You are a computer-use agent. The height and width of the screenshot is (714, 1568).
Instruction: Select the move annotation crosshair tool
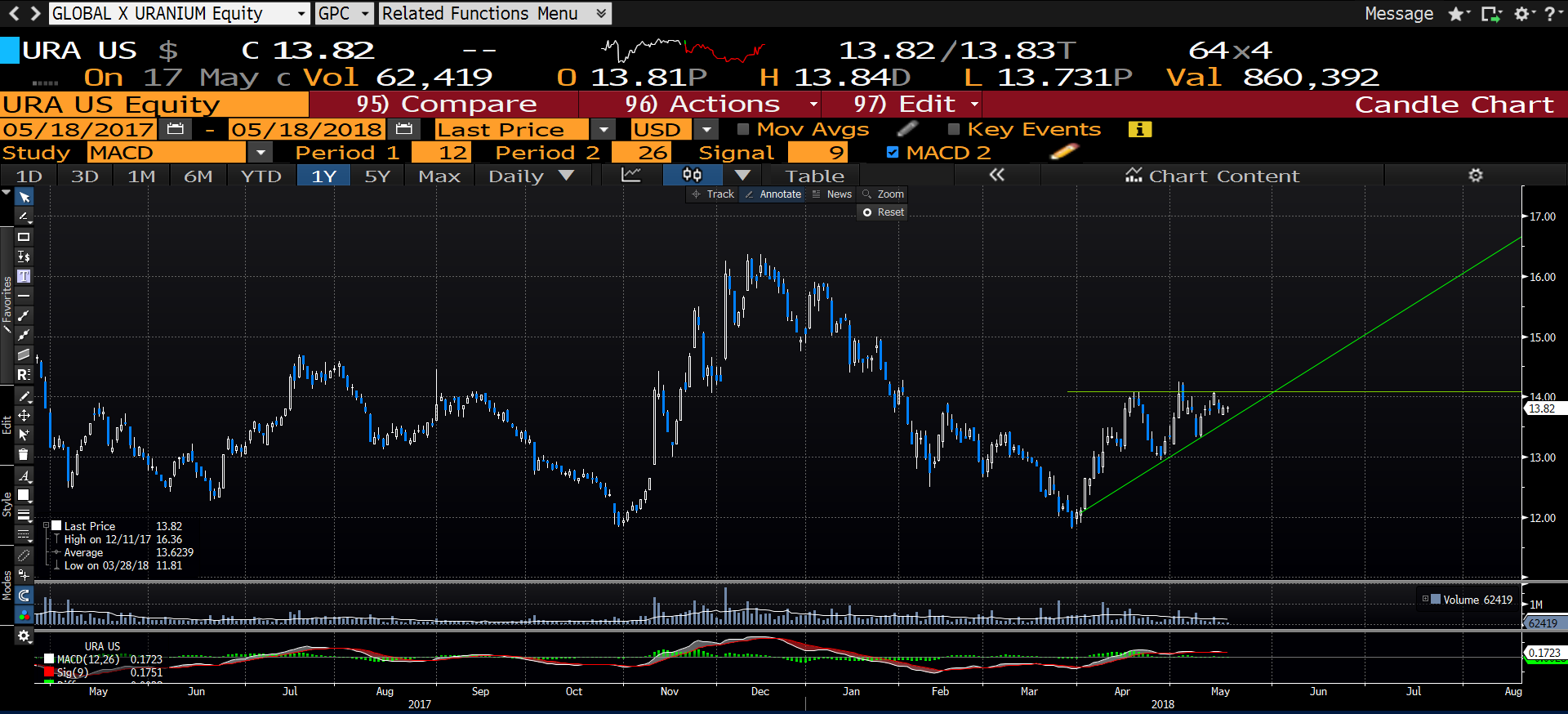click(x=24, y=416)
